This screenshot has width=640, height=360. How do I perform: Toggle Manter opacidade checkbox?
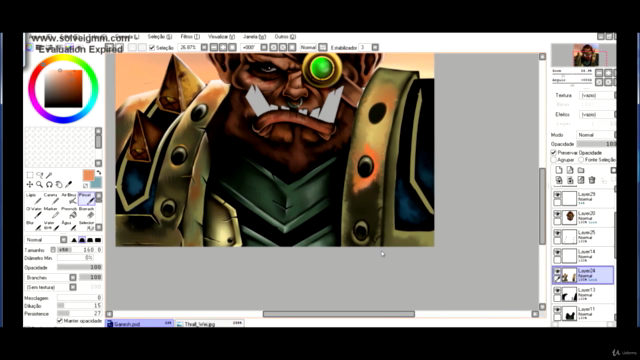[60, 321]
